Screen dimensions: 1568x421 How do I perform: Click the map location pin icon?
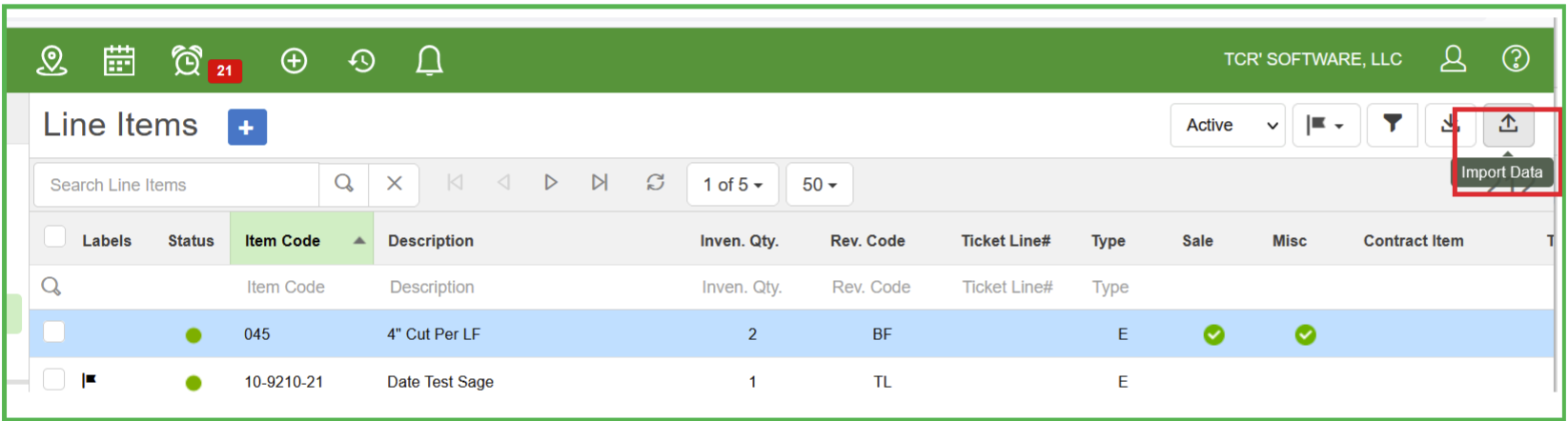[51, 61]
